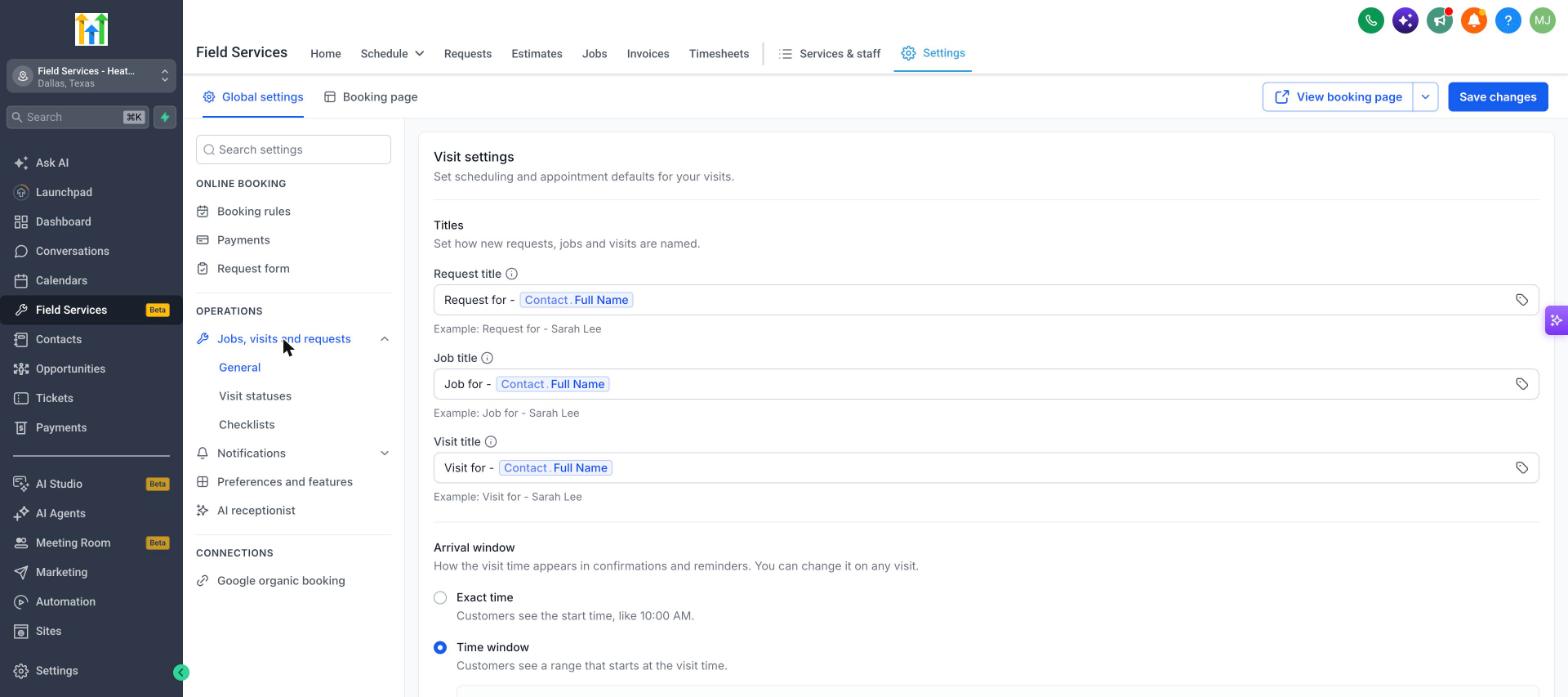
Task: Click Save changes button
Action: 1497,97
